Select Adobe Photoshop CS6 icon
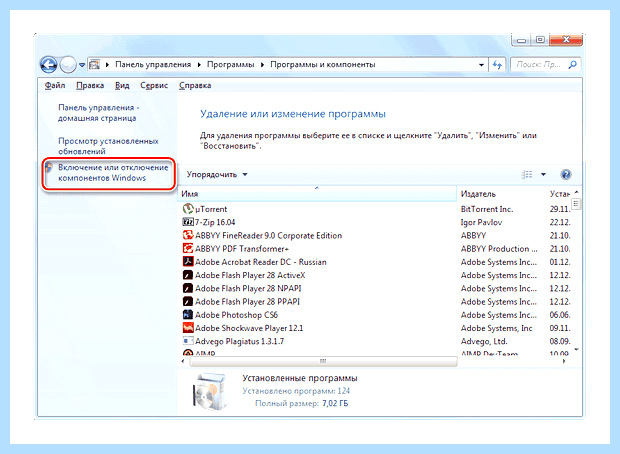 coord(188,315)
